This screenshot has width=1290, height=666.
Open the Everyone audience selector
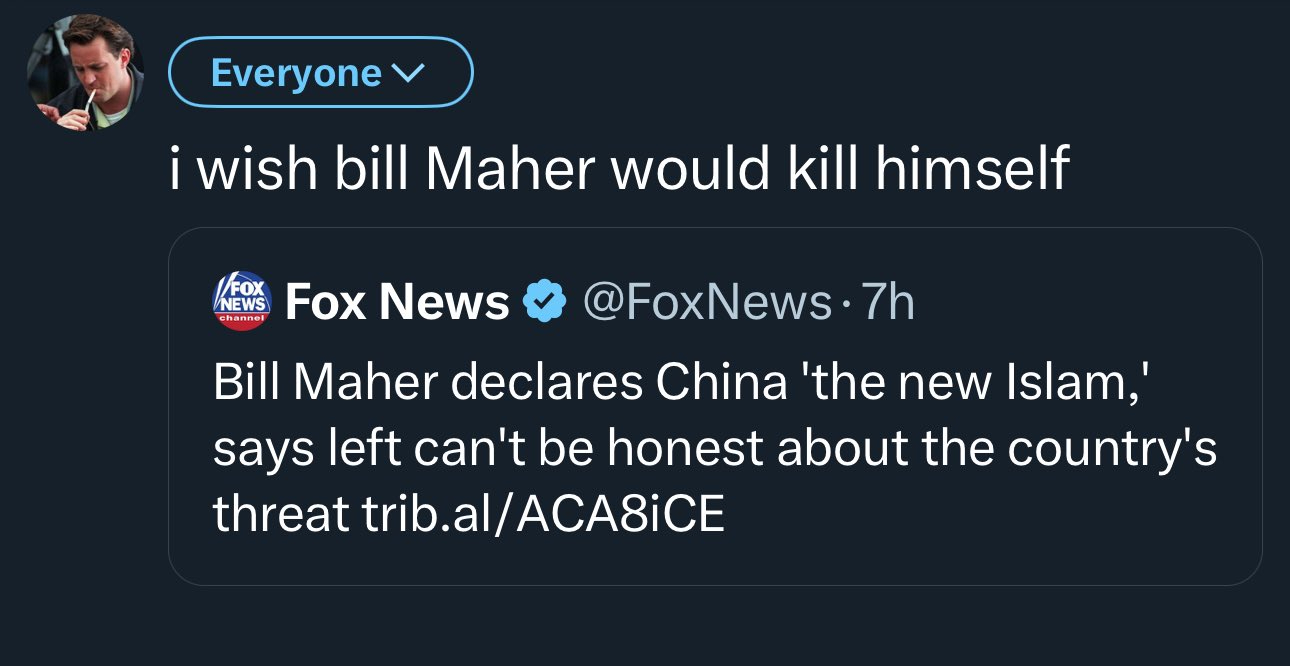[x=319, y=73]
